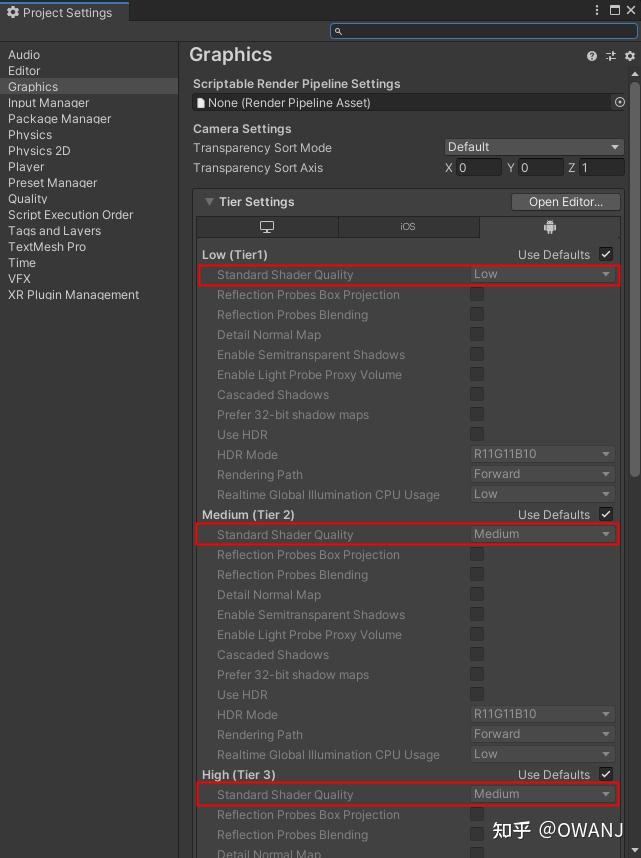This screenshot has width=641, height=858.
Task: Open the Graphics settings gear menu
Action: click(x=630, y=56)
